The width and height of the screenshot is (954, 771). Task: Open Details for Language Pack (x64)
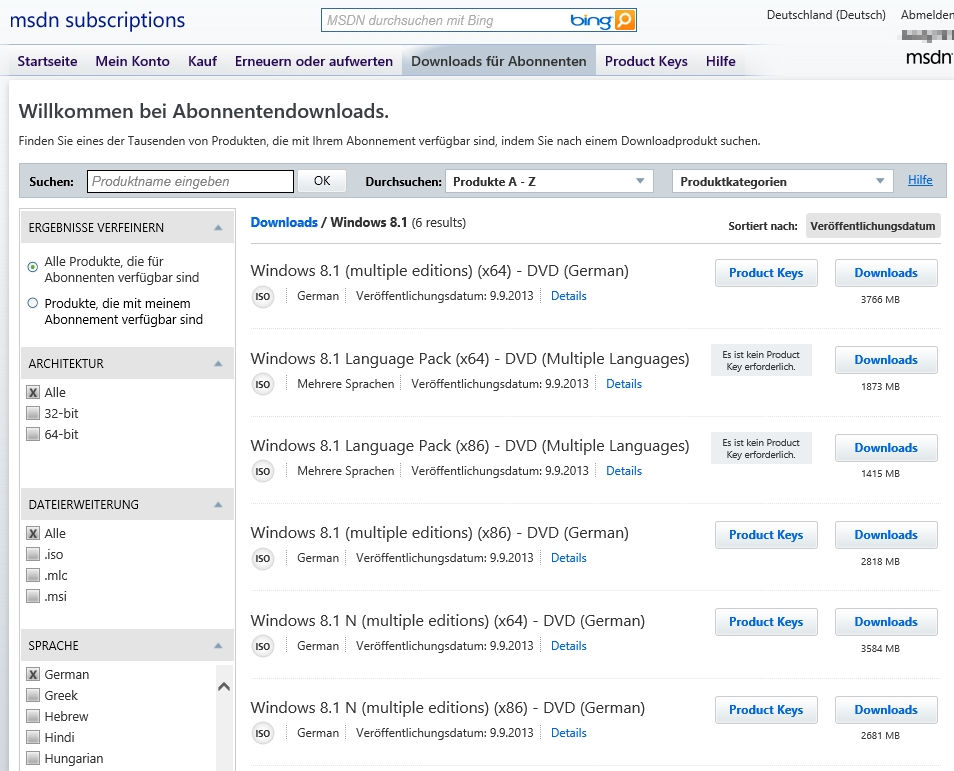(624, 384)
